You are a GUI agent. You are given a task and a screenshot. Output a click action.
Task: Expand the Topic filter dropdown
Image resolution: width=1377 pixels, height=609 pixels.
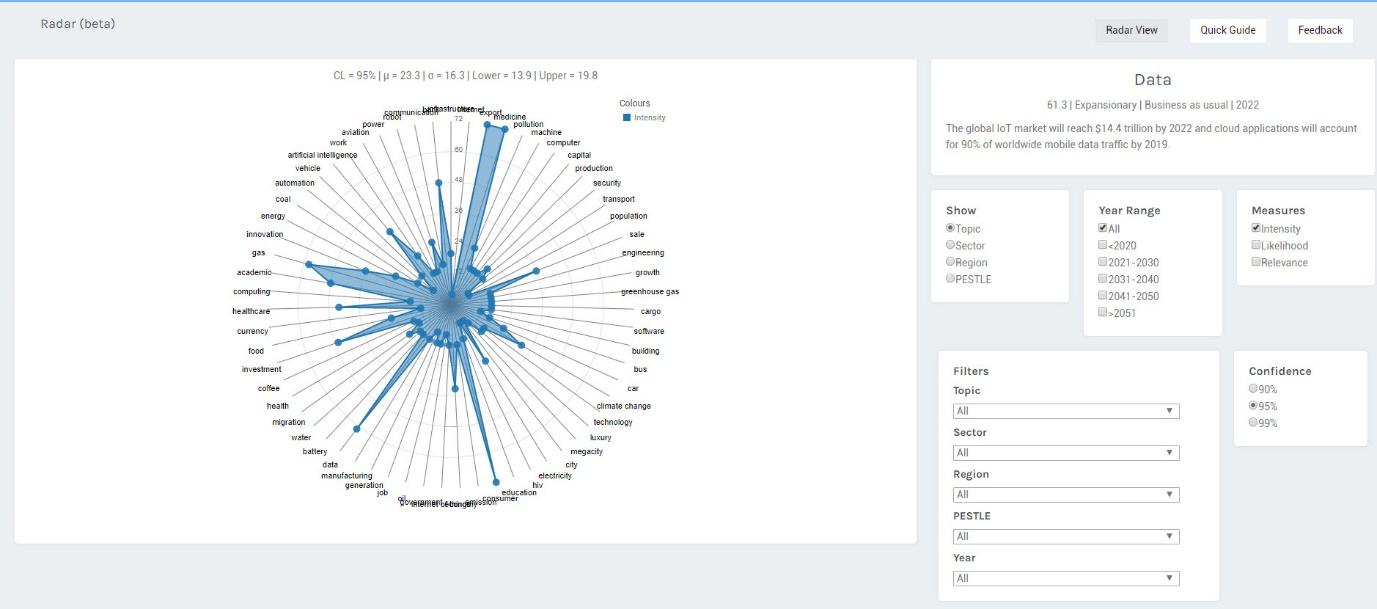pos(1066,411)
